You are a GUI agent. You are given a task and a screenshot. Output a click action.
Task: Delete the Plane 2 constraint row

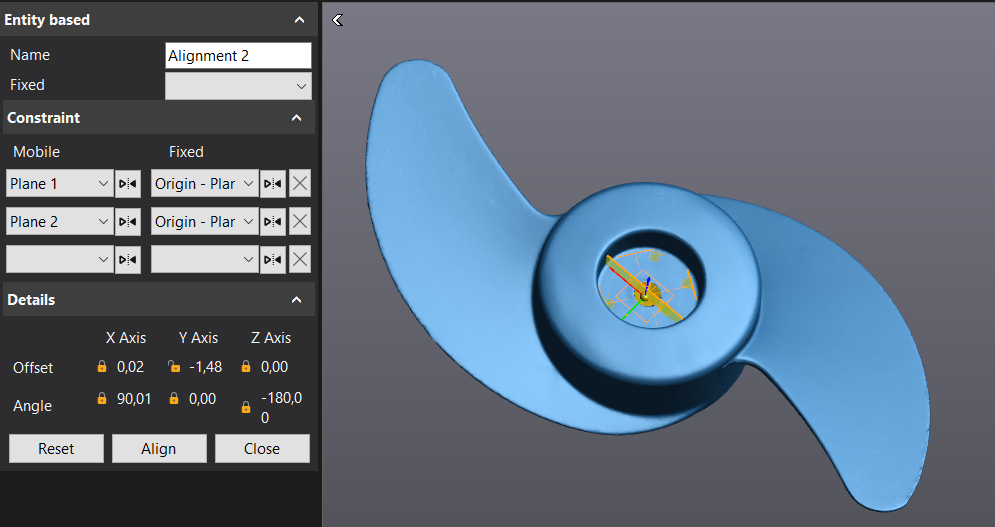(300, 222)
